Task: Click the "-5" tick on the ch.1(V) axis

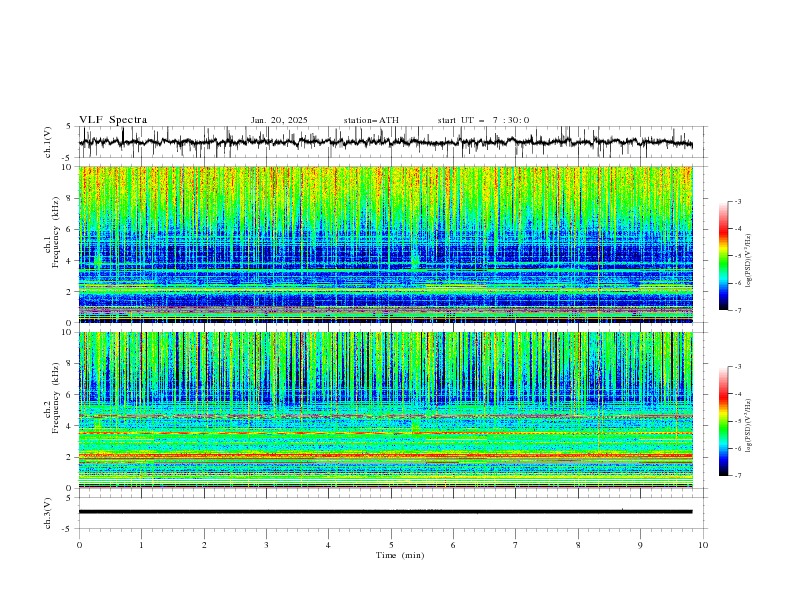Action: point(68,158)
